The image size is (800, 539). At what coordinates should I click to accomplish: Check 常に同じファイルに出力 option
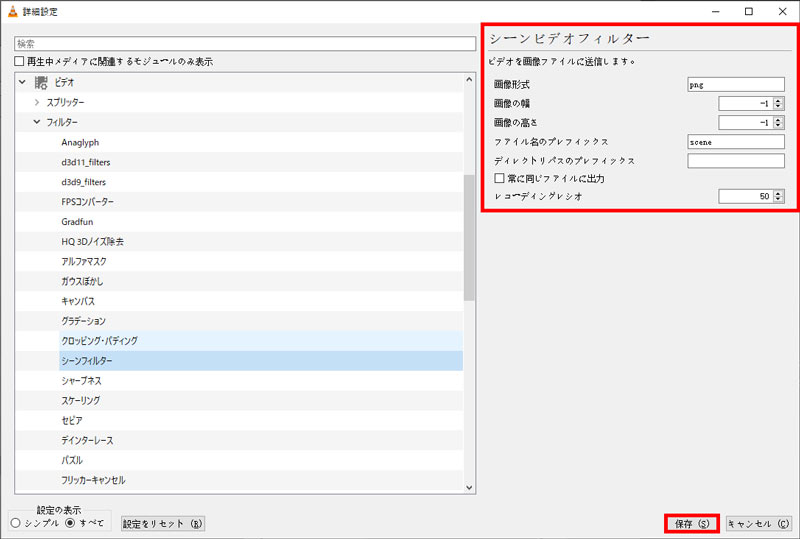[499, 178]
